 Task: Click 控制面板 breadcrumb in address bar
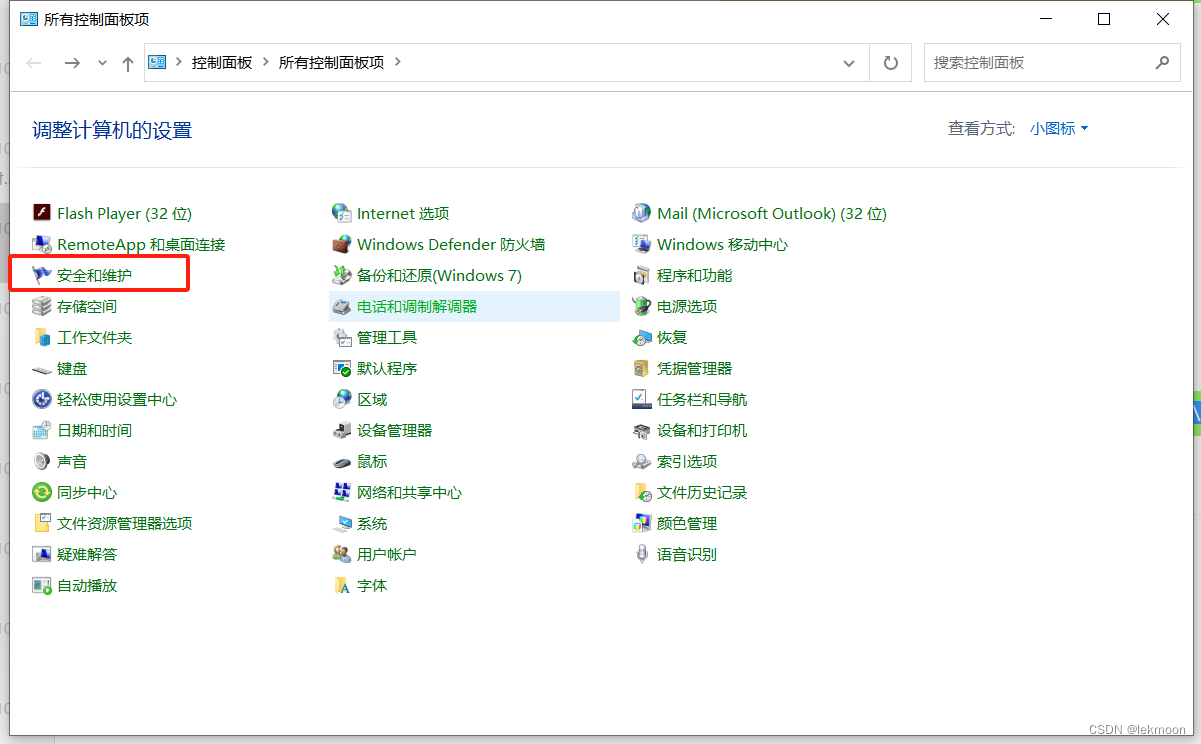click(222, 62)
